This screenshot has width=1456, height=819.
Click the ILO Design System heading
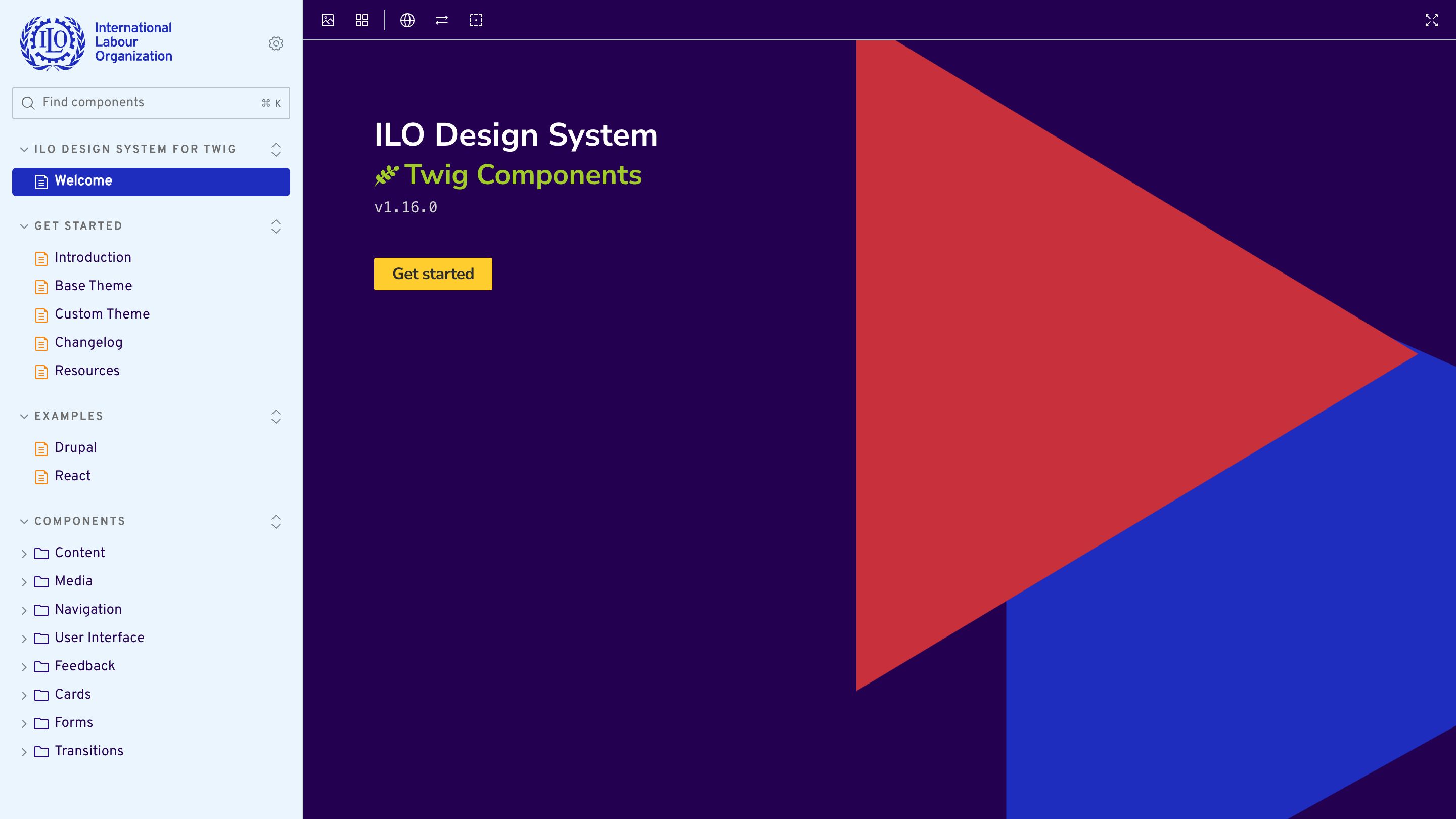click(516, 135)
